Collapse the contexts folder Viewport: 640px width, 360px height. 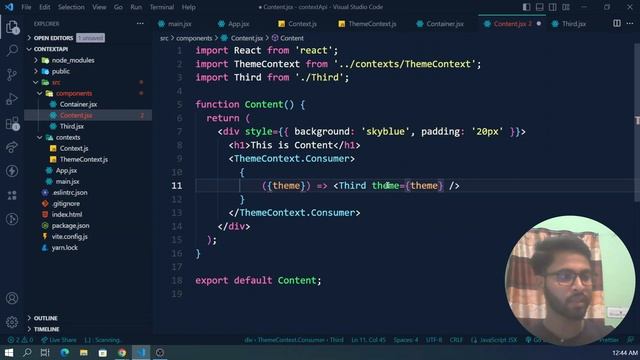tap(68, 137)
